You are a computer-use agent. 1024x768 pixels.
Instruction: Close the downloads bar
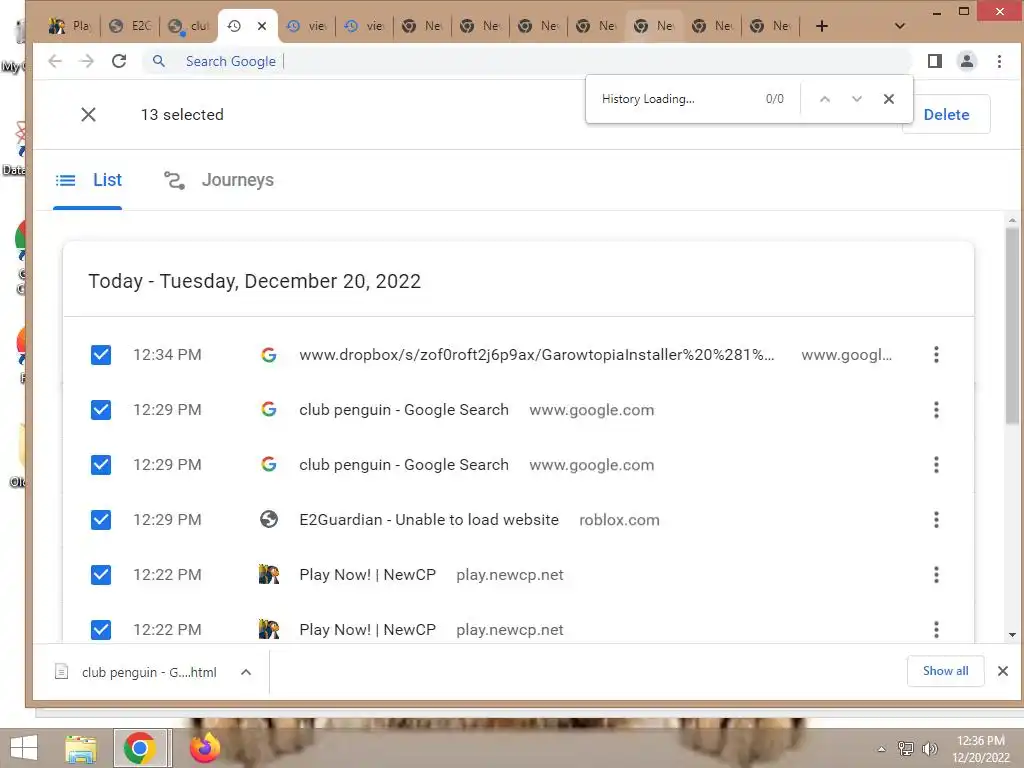point(1003,671)
